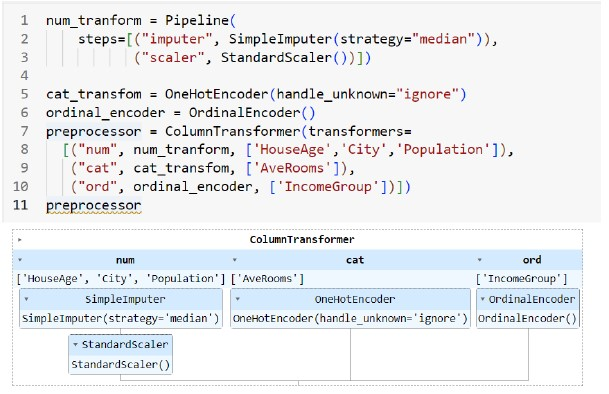Image resolution: width=609 pixels, height=394 pixels.
Task: Click line number 7 in the gutter
Action: [24, 131]
